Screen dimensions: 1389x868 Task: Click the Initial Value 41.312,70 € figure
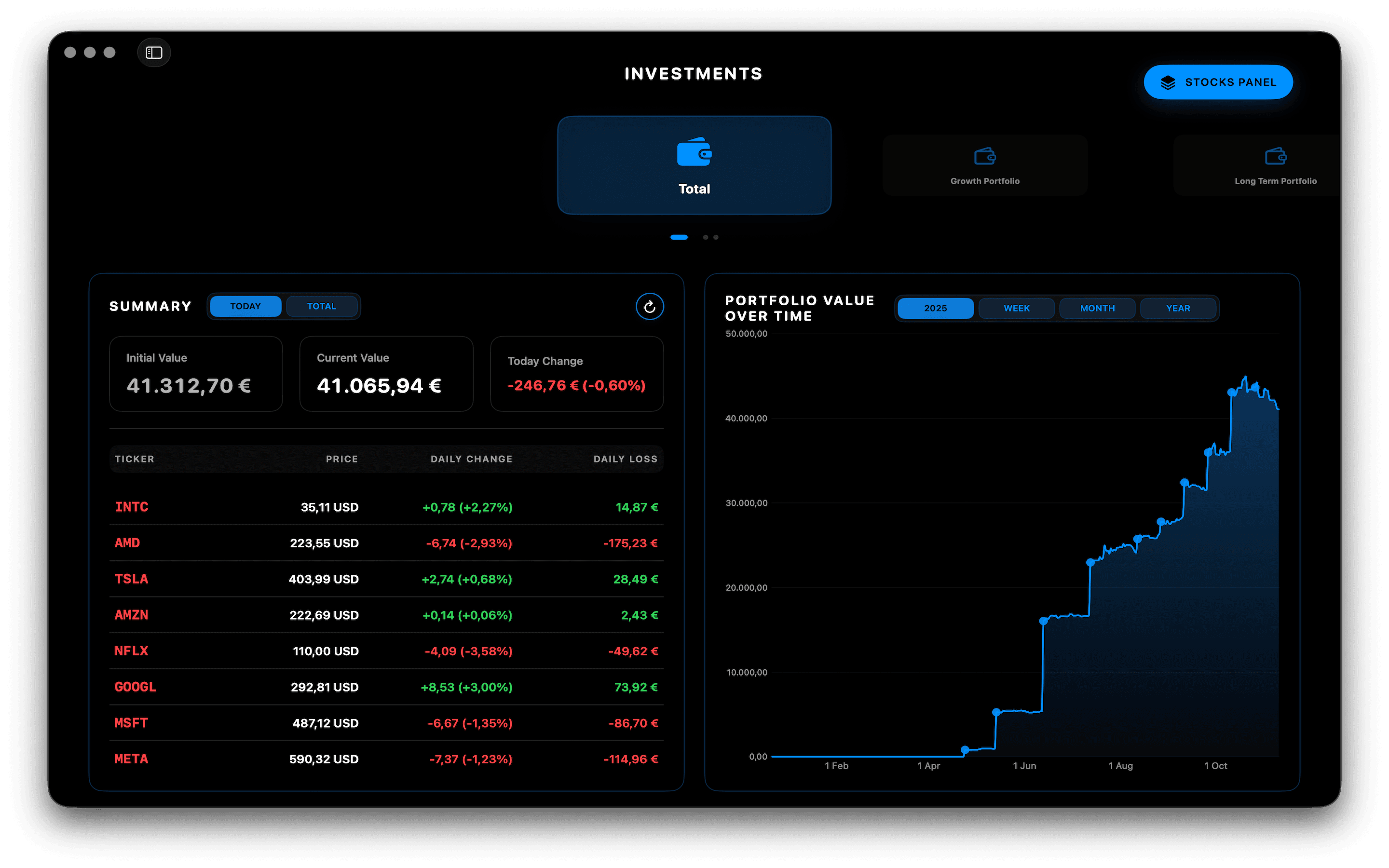click(x=189, y=386)
